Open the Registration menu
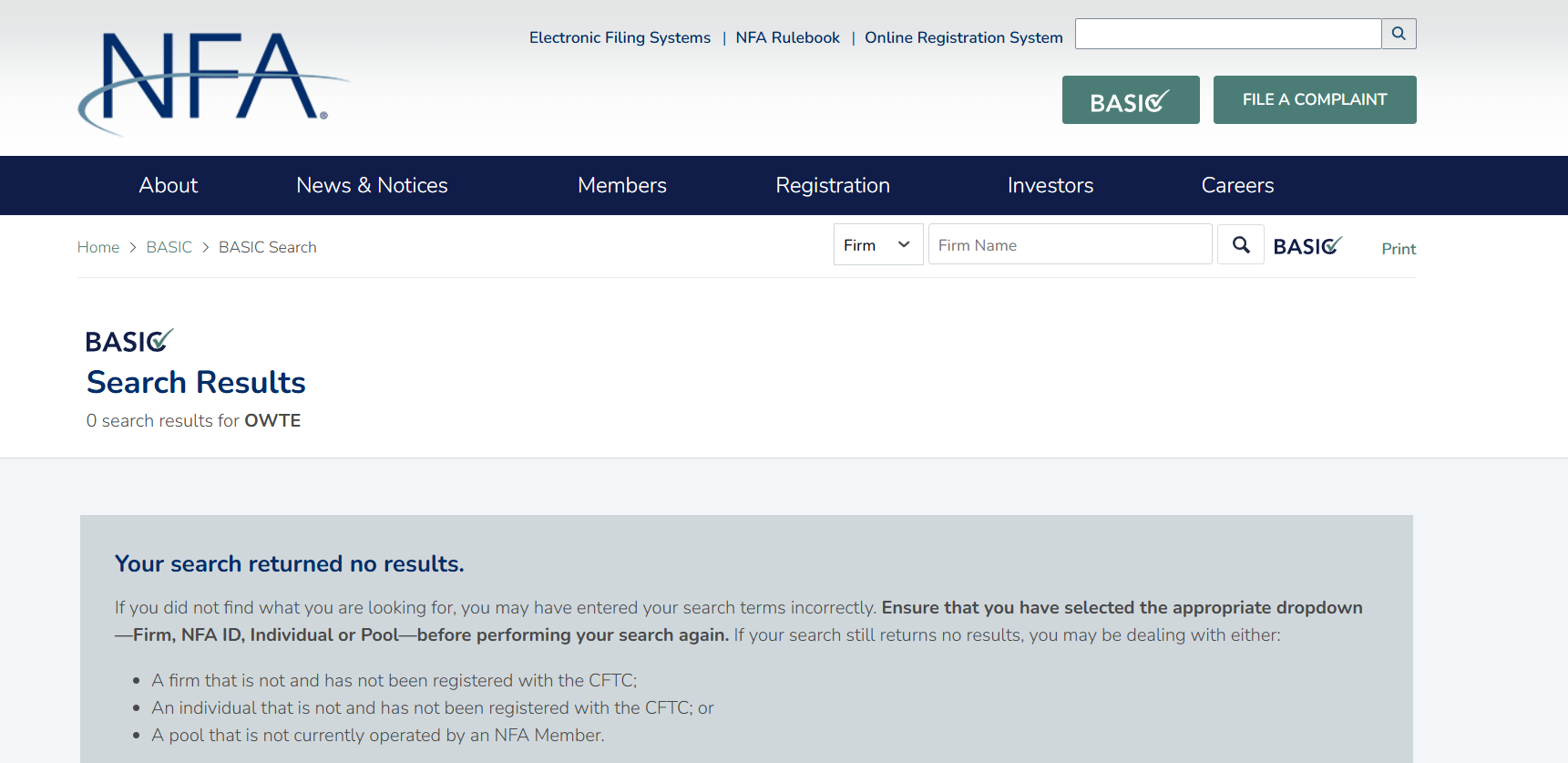This screenshot has width=1568, height=763. point(833,185)
